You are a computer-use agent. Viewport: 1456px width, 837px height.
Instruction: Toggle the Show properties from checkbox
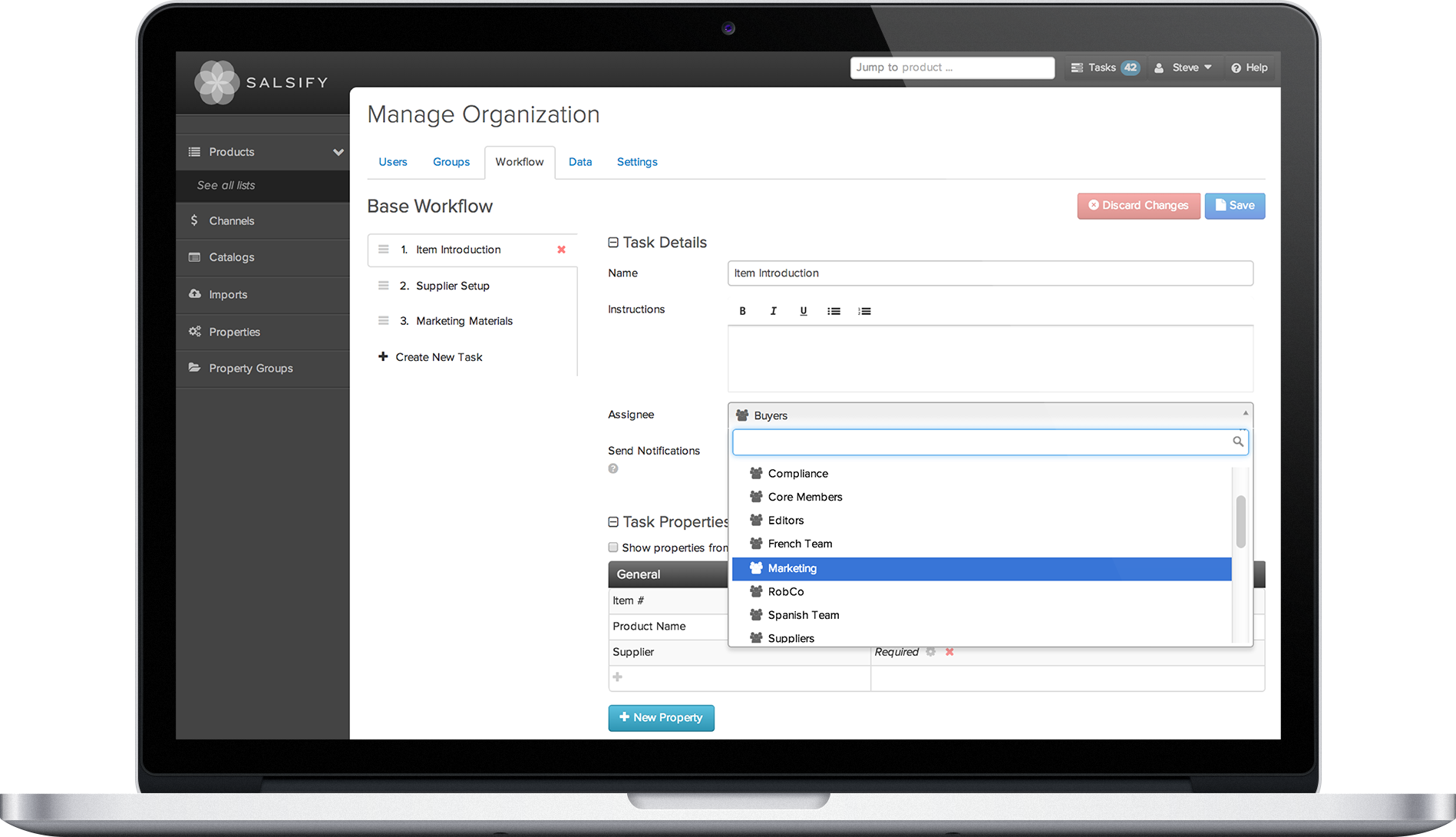[613, 548]
